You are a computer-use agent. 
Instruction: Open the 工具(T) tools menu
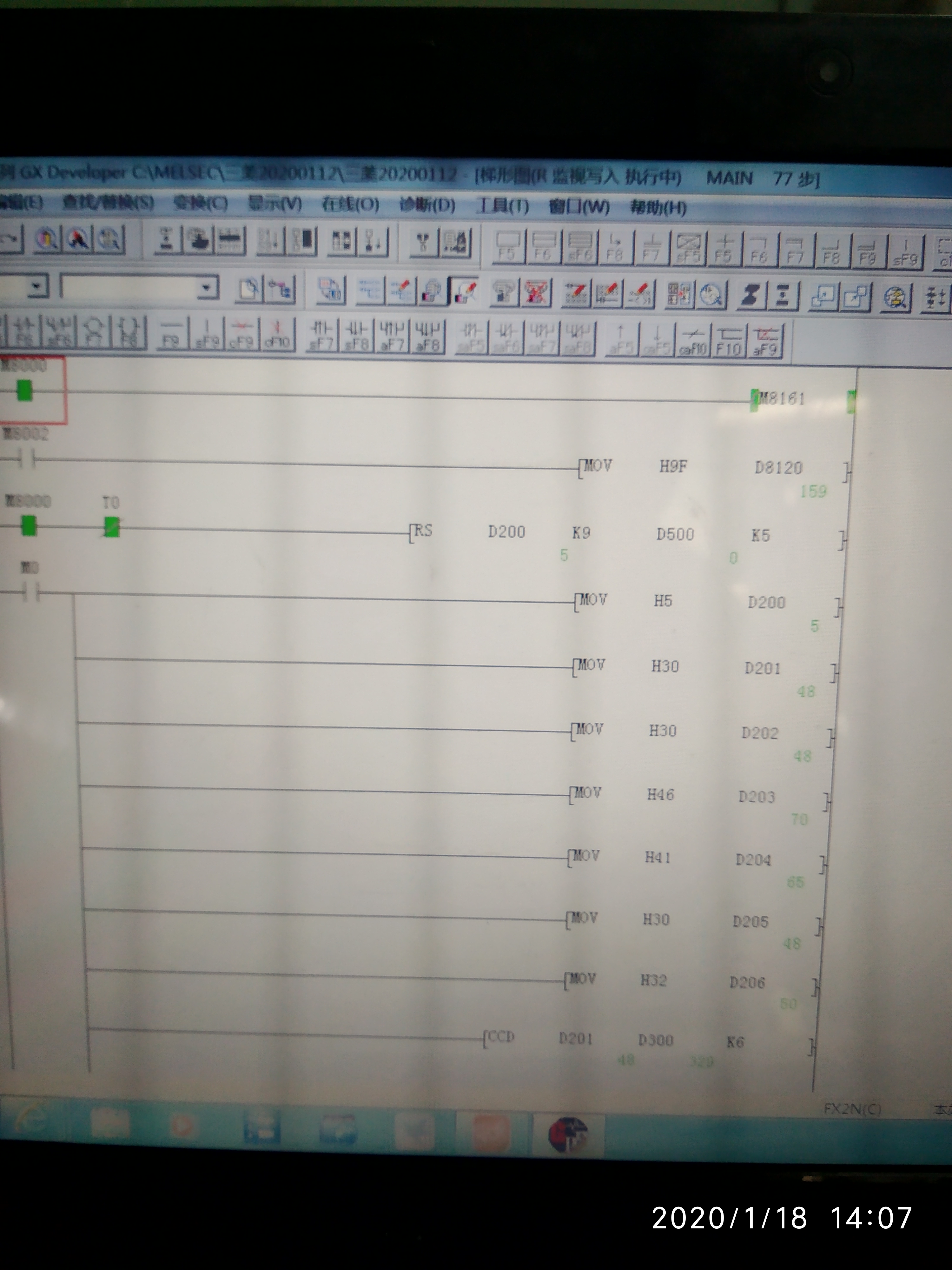pos(502,206)
